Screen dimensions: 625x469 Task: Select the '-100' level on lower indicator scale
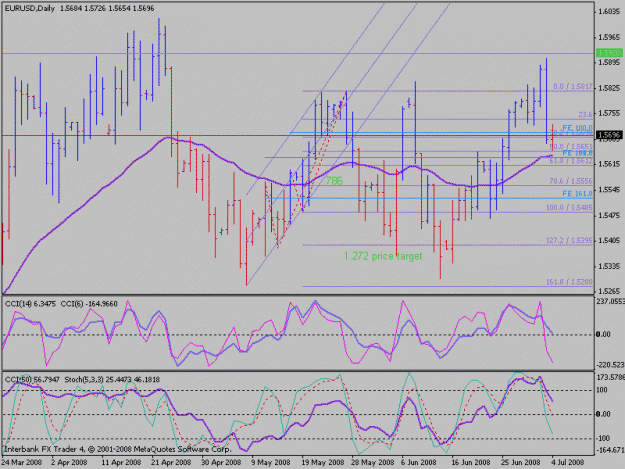[603, 438]
